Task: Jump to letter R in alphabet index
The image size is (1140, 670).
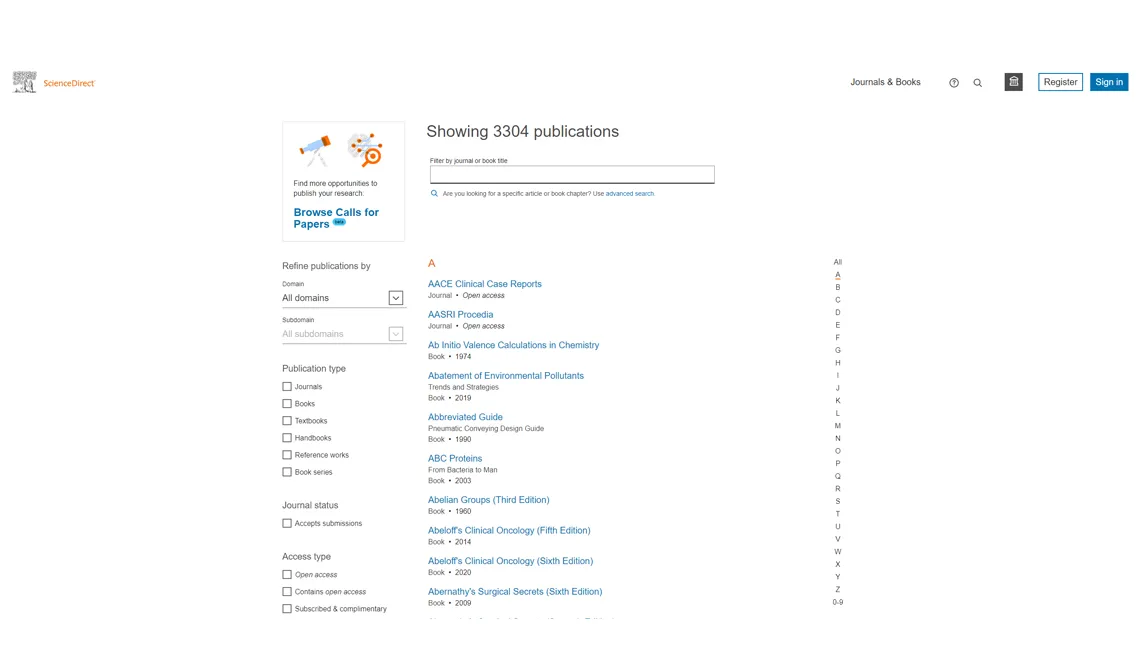Action: pos(838,489)
